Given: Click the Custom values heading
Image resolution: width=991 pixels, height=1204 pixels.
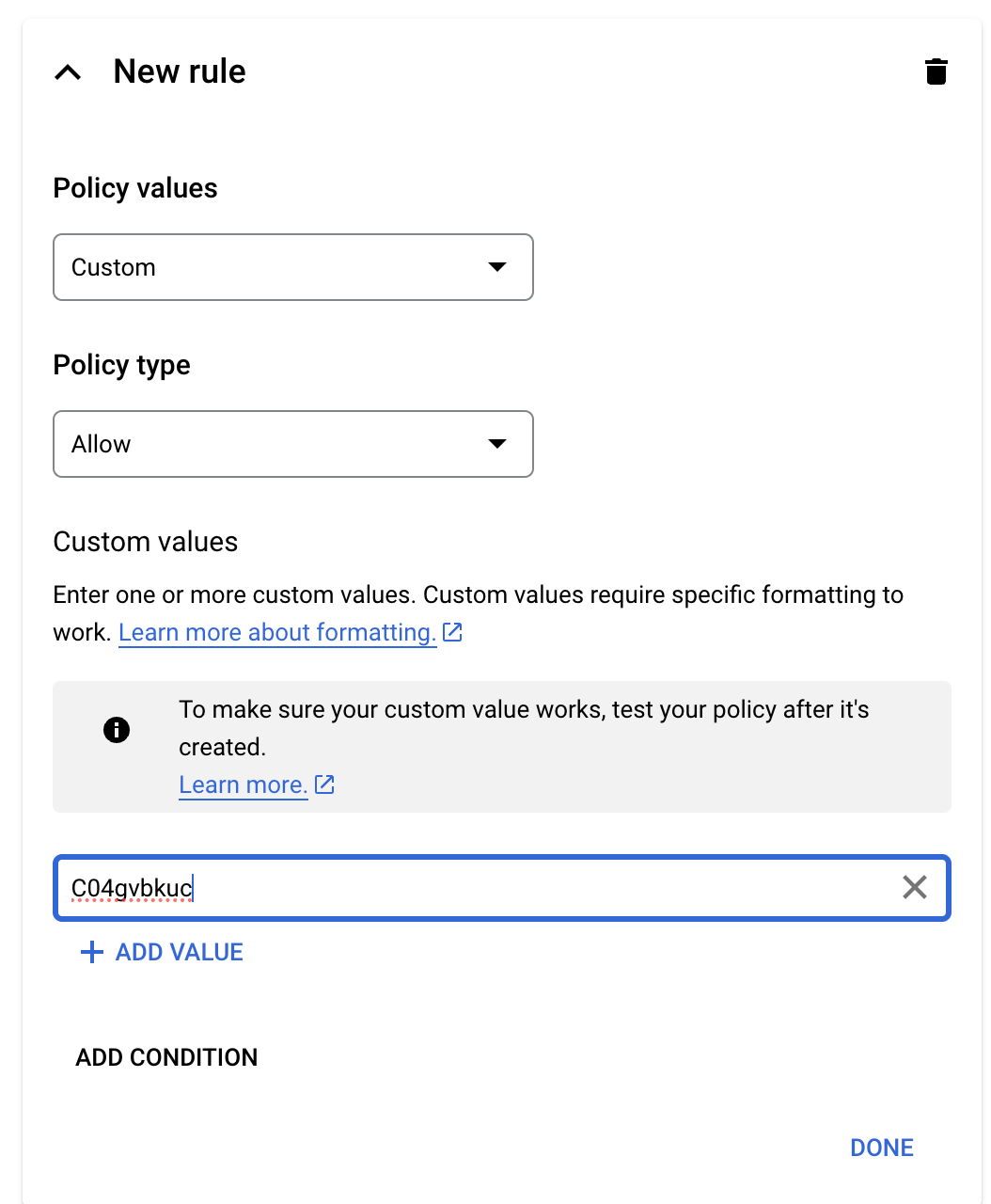Looking at the screenshot, I should tap(146, 542).
